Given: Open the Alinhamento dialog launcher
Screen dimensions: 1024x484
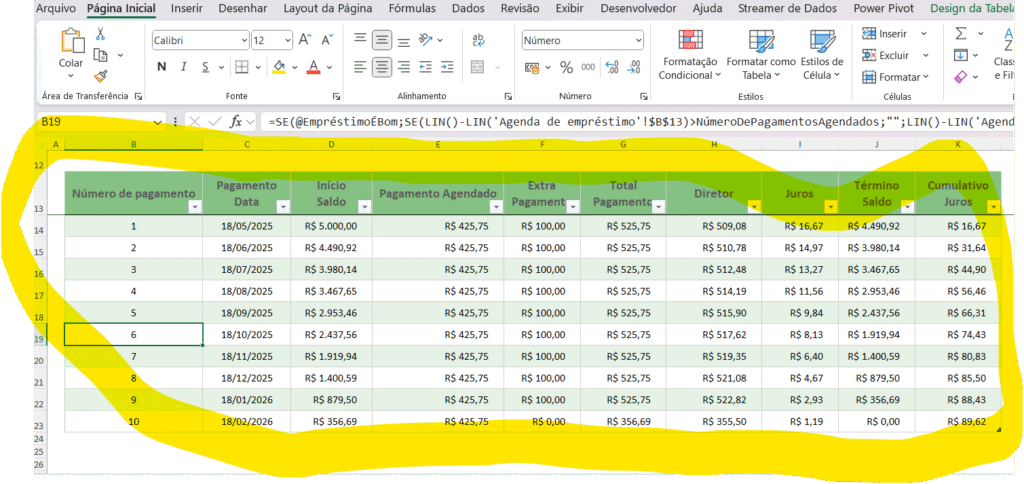Looking at the screenshot, I should (508, 97).
